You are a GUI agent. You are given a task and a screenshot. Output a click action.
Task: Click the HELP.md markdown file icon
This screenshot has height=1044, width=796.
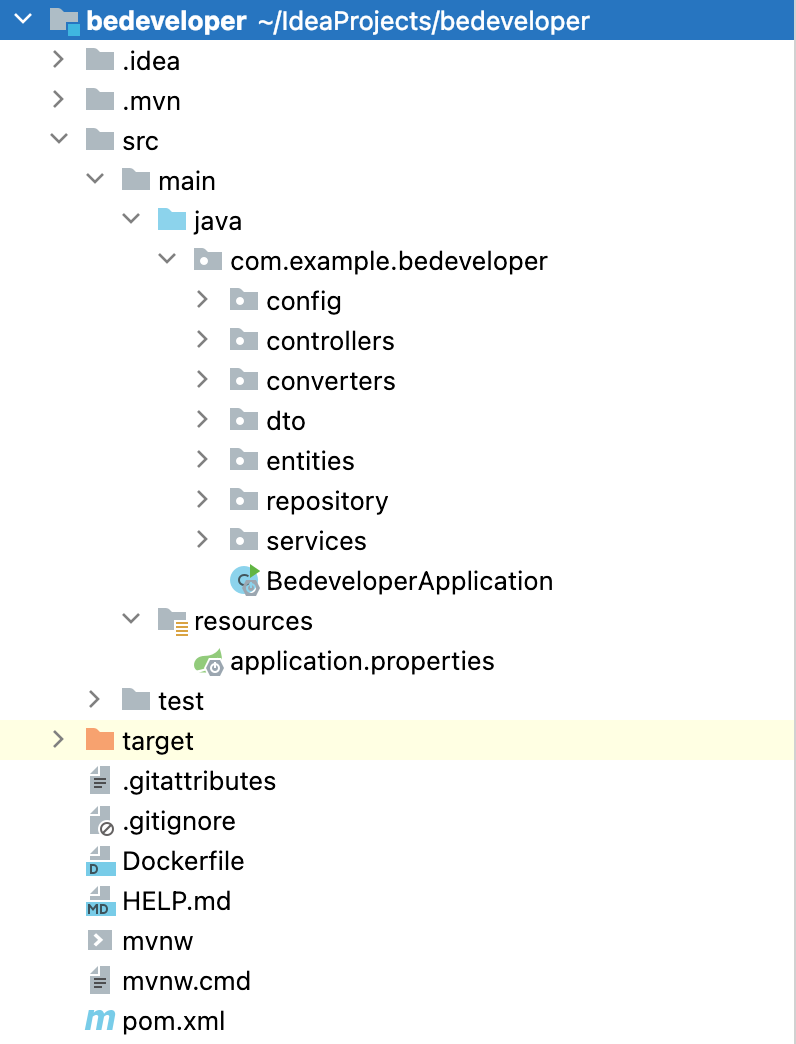click(100, 901)
